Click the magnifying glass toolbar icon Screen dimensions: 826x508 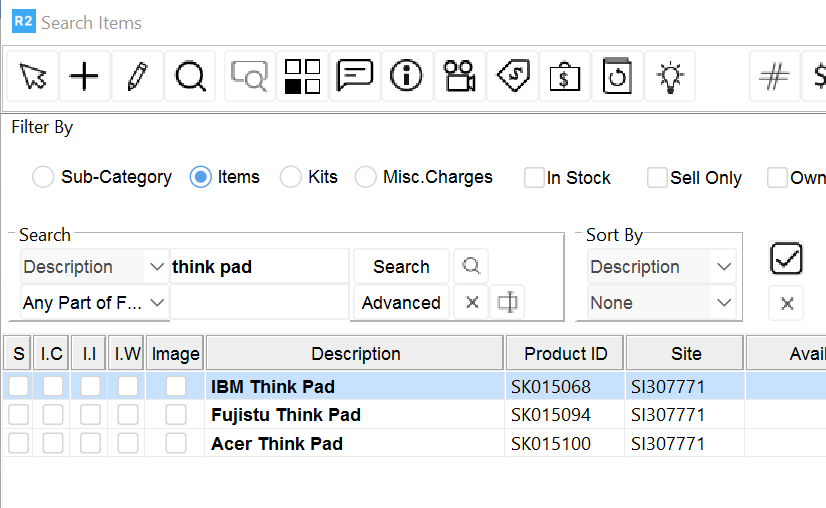pyautogui.click(x=190, y=77)
